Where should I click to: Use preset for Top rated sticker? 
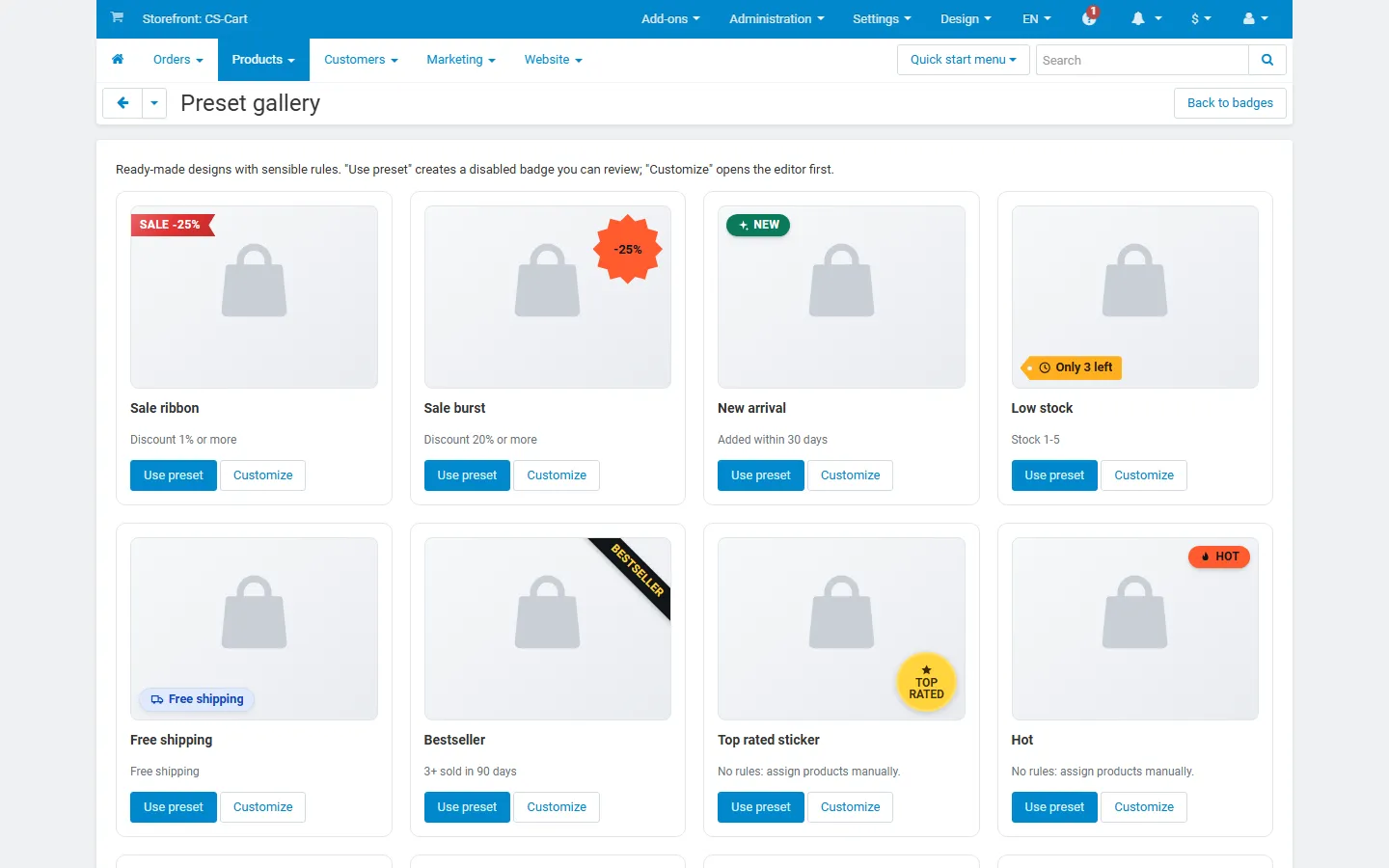[x=761, y=807]
